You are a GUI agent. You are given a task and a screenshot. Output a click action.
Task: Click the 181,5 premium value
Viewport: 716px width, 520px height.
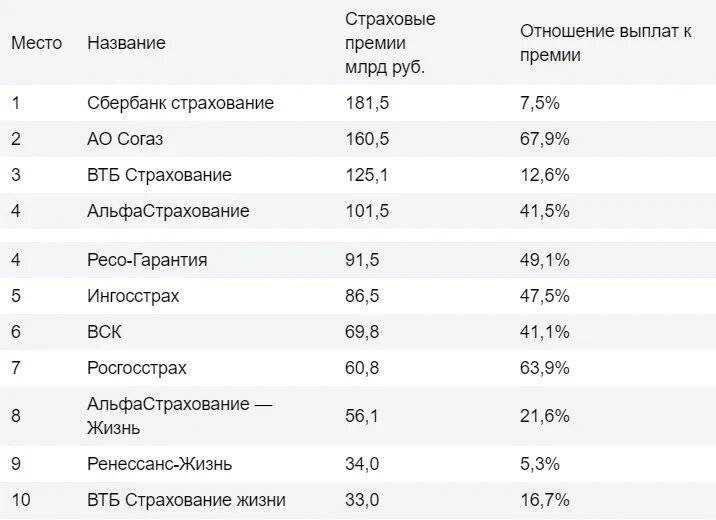(x=367, y=103)
